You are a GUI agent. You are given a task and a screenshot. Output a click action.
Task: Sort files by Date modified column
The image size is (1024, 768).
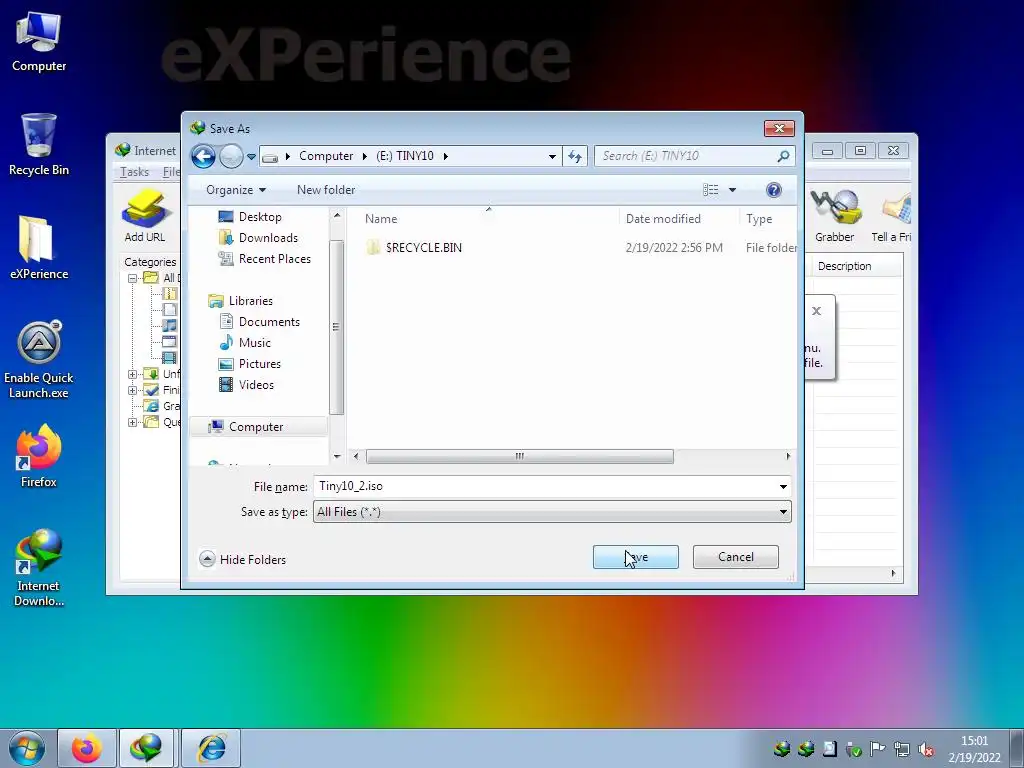678,219
